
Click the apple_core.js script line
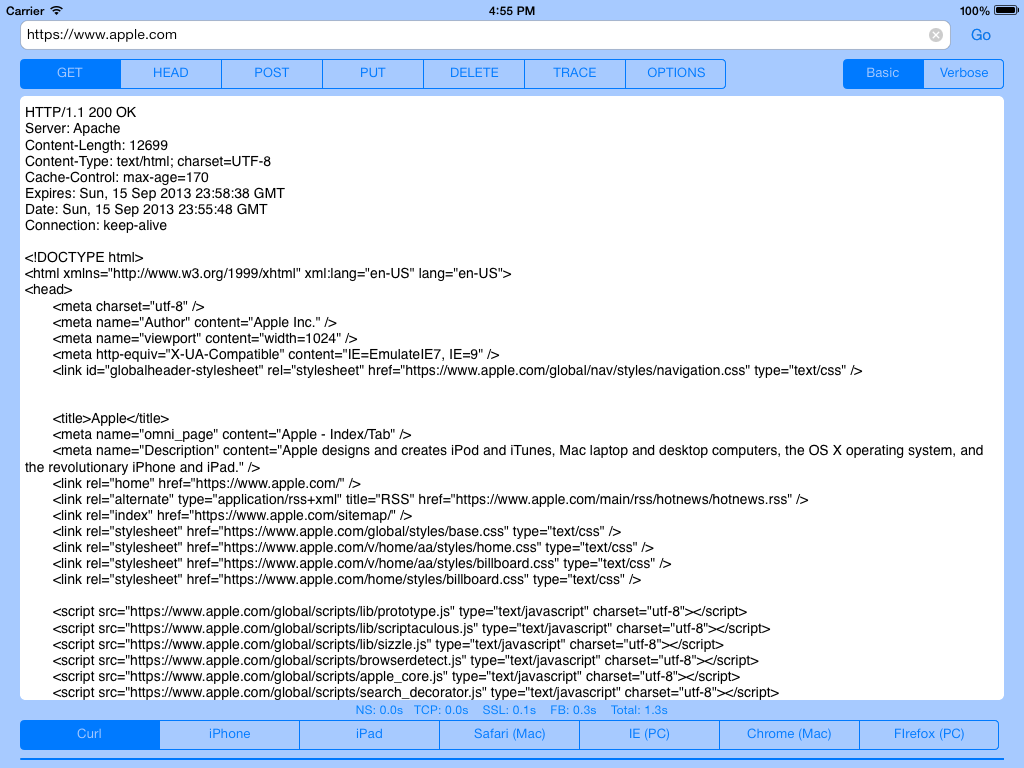click(x=396, y=677)
